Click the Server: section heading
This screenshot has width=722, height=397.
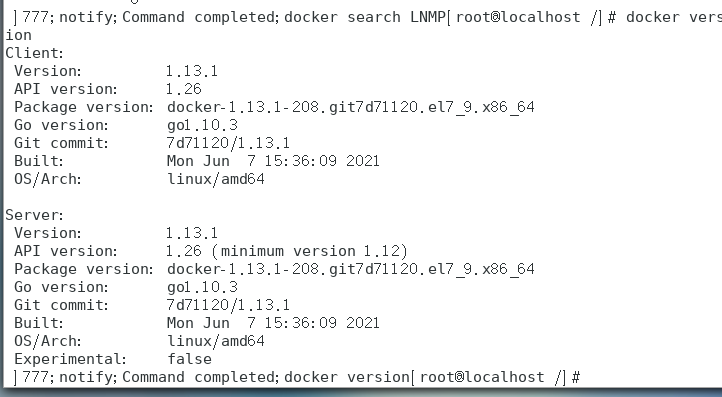click(x=34, y=215)
